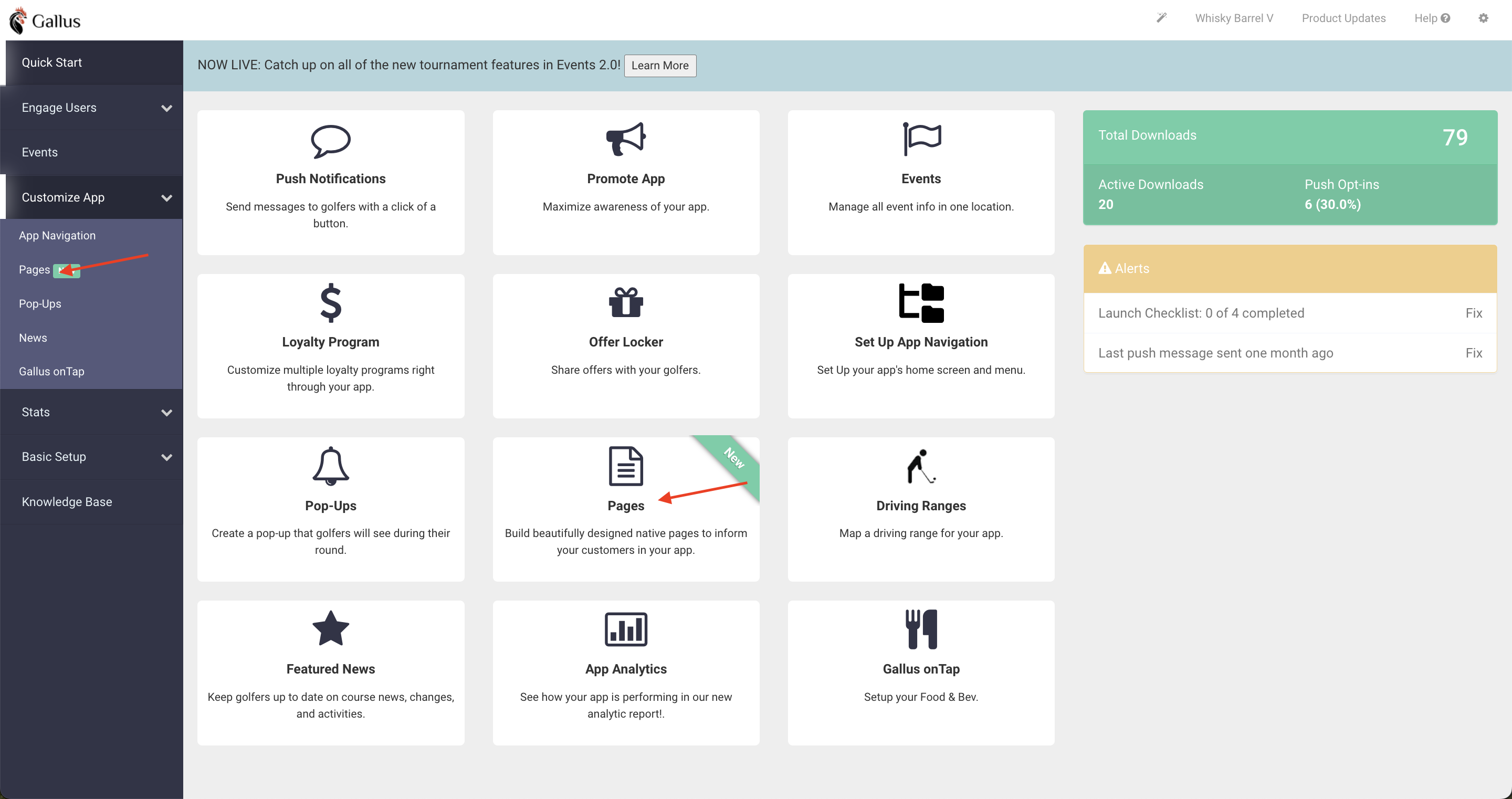This screenshot has width=1512, height=799.
Task: Click the Push Opt-ins value 6 (30.0%)
Action: pyautogui.click(x=1332, y=204)
